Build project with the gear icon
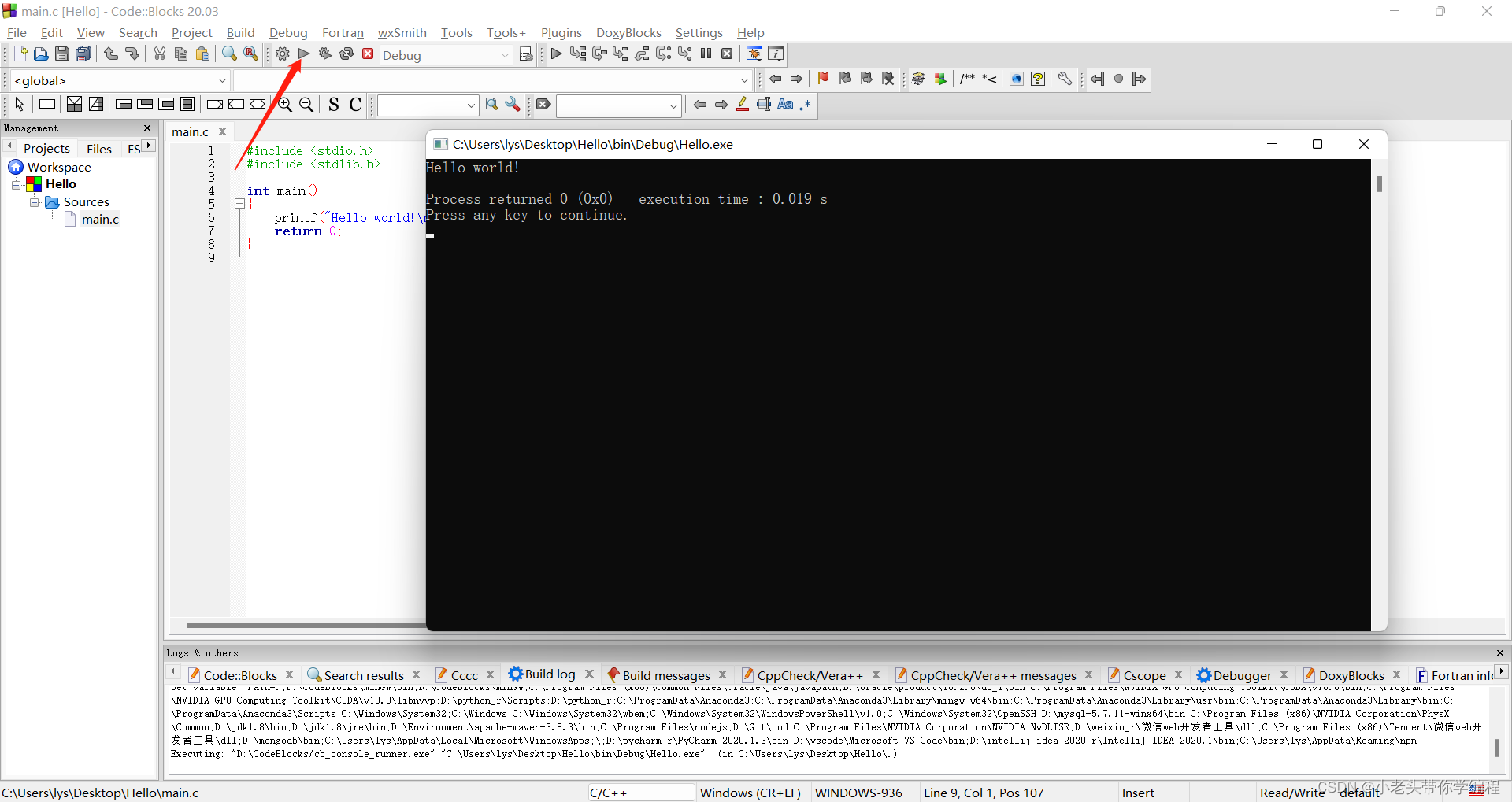This screenshot has width=1512, height=802. click(283, 54)
